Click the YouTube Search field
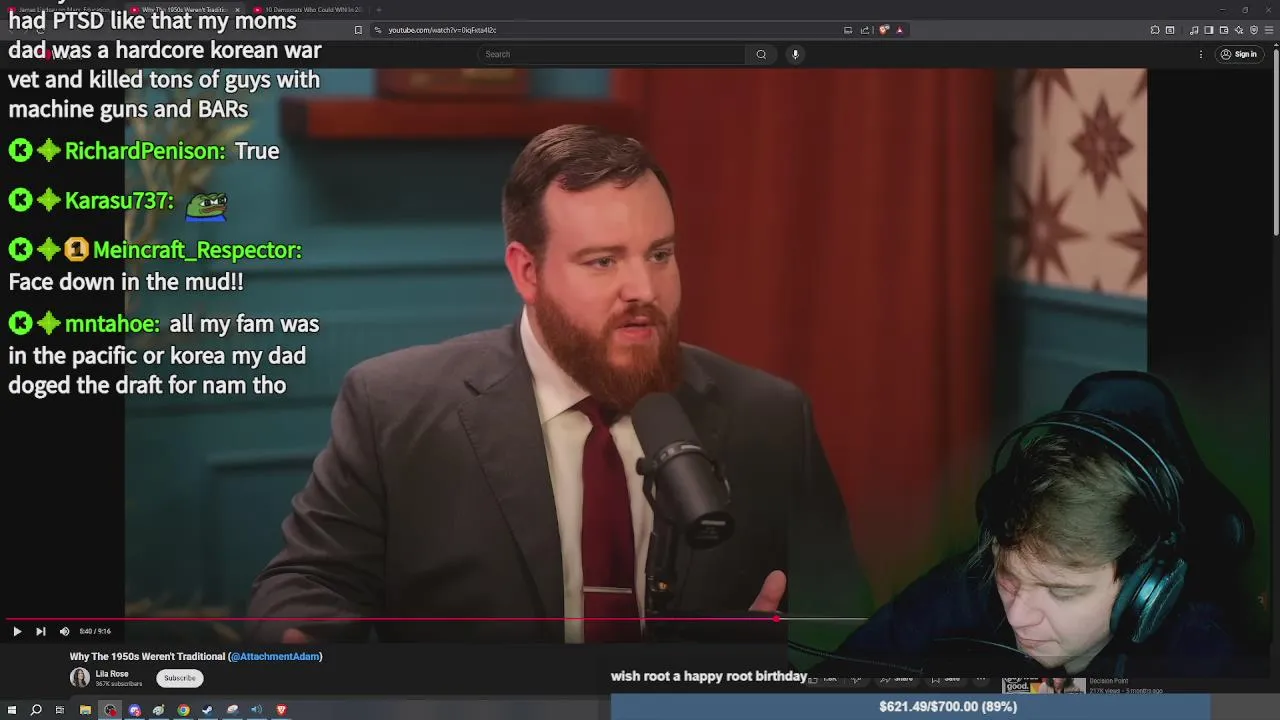The height and width of the screenshot is (720, 1280). click(612, 54)
